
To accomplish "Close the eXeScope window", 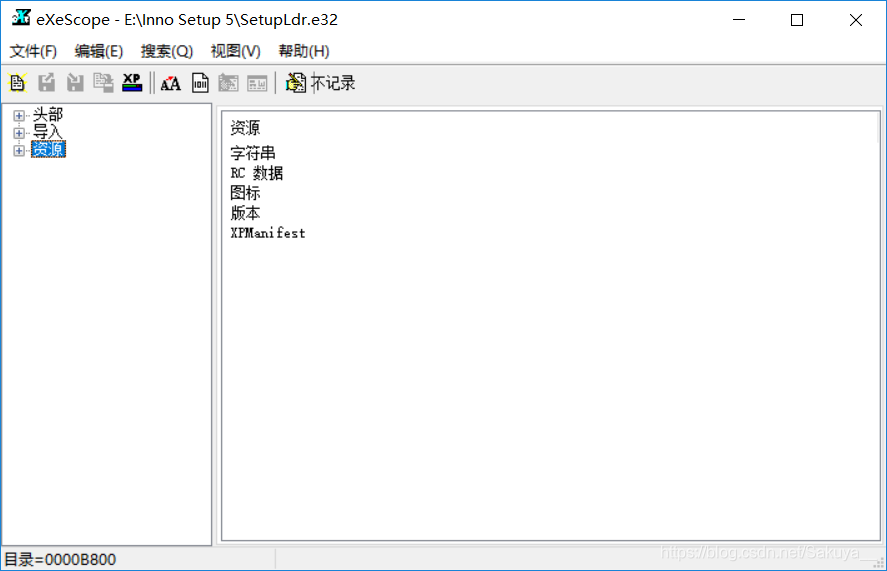I will [x=855, y=20].
